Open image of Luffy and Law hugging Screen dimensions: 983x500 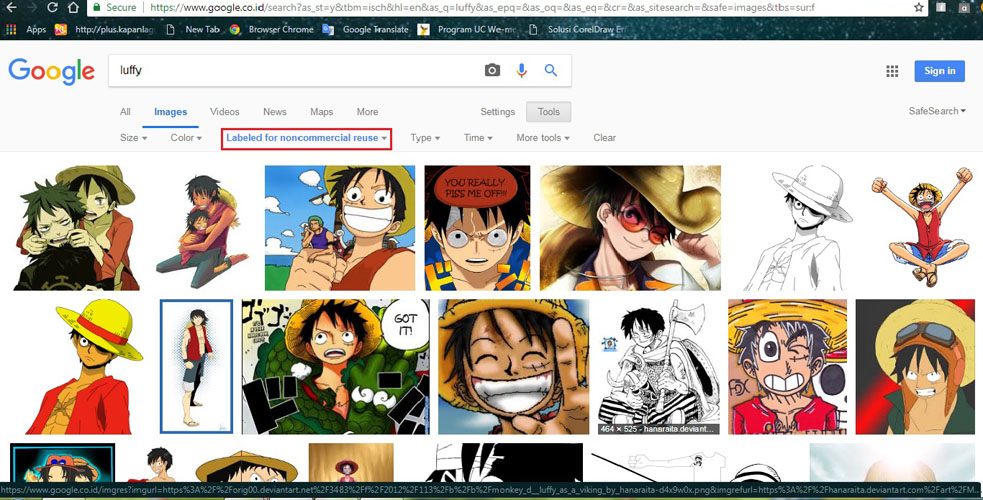[x=74, y=227]
